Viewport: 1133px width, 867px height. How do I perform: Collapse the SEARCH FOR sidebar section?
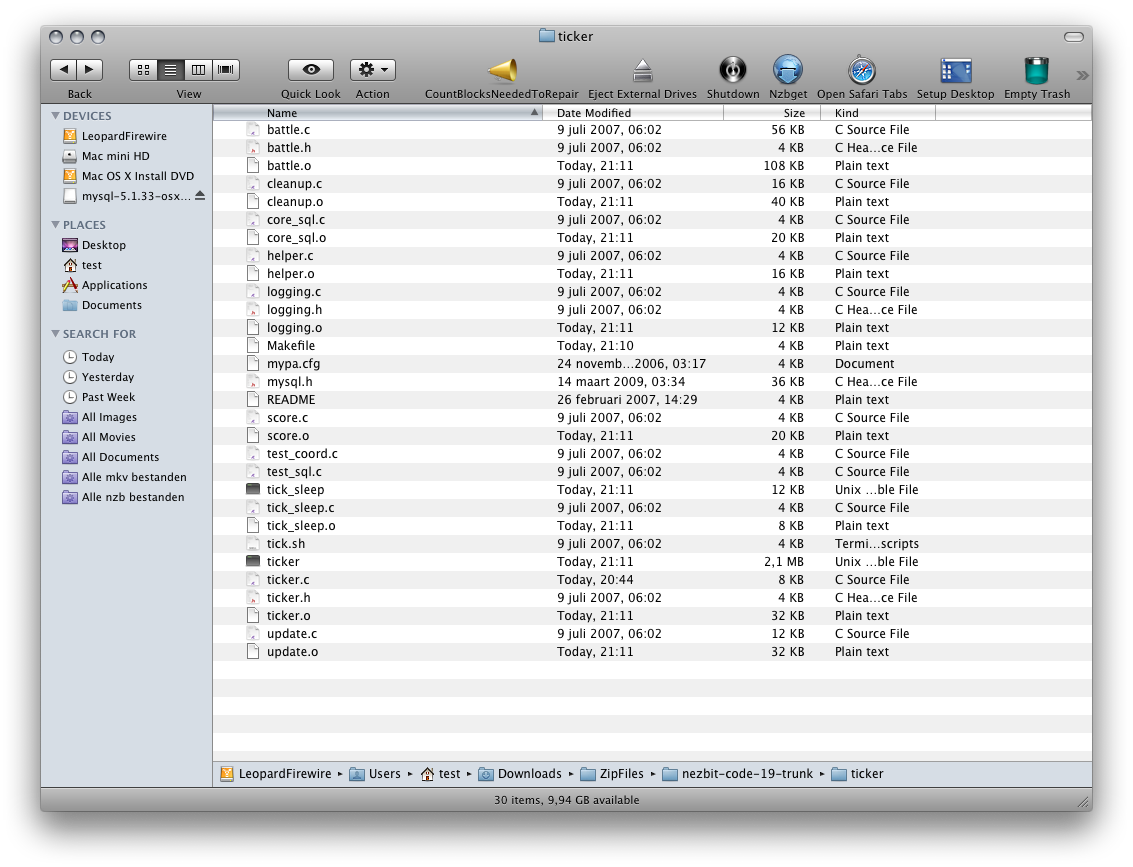pyautogui.click(x=56, y=334)
